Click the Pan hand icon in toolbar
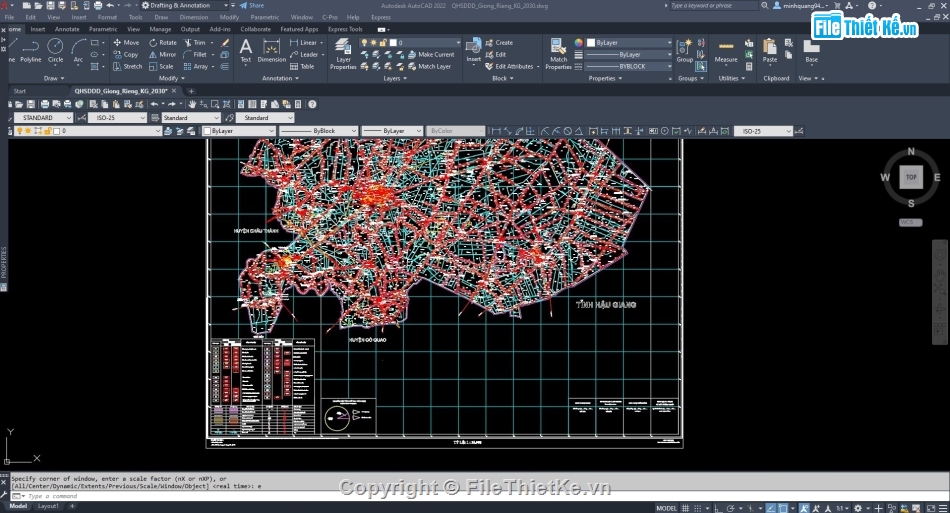950x513 pixels. [x=192, y=104]
